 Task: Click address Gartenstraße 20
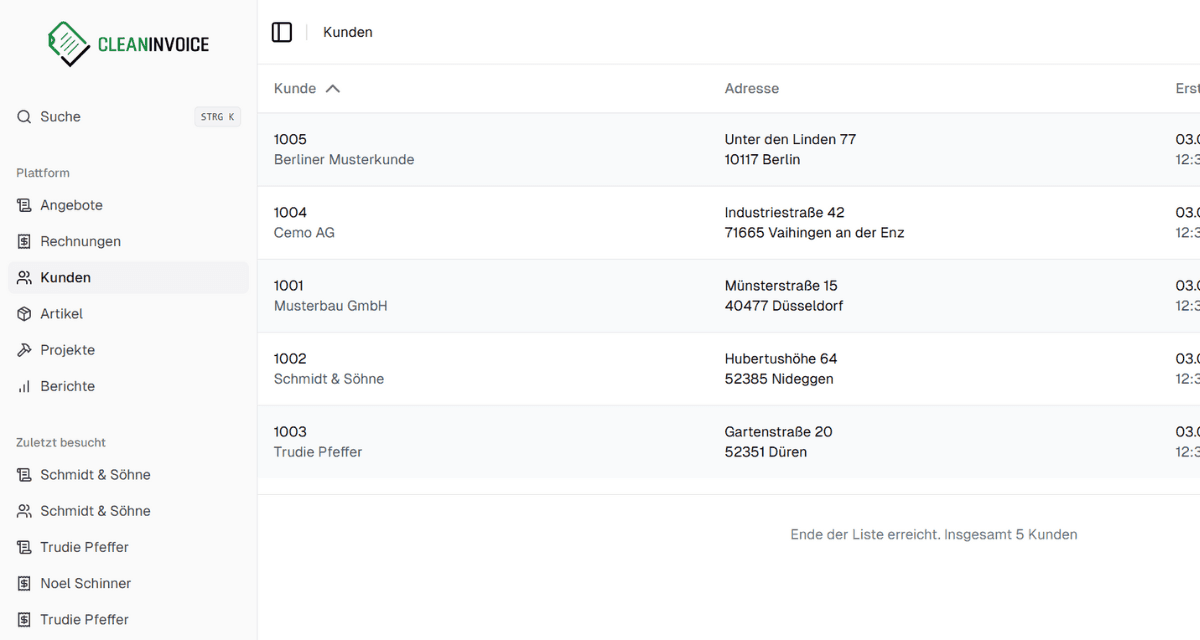click(779, 431)
